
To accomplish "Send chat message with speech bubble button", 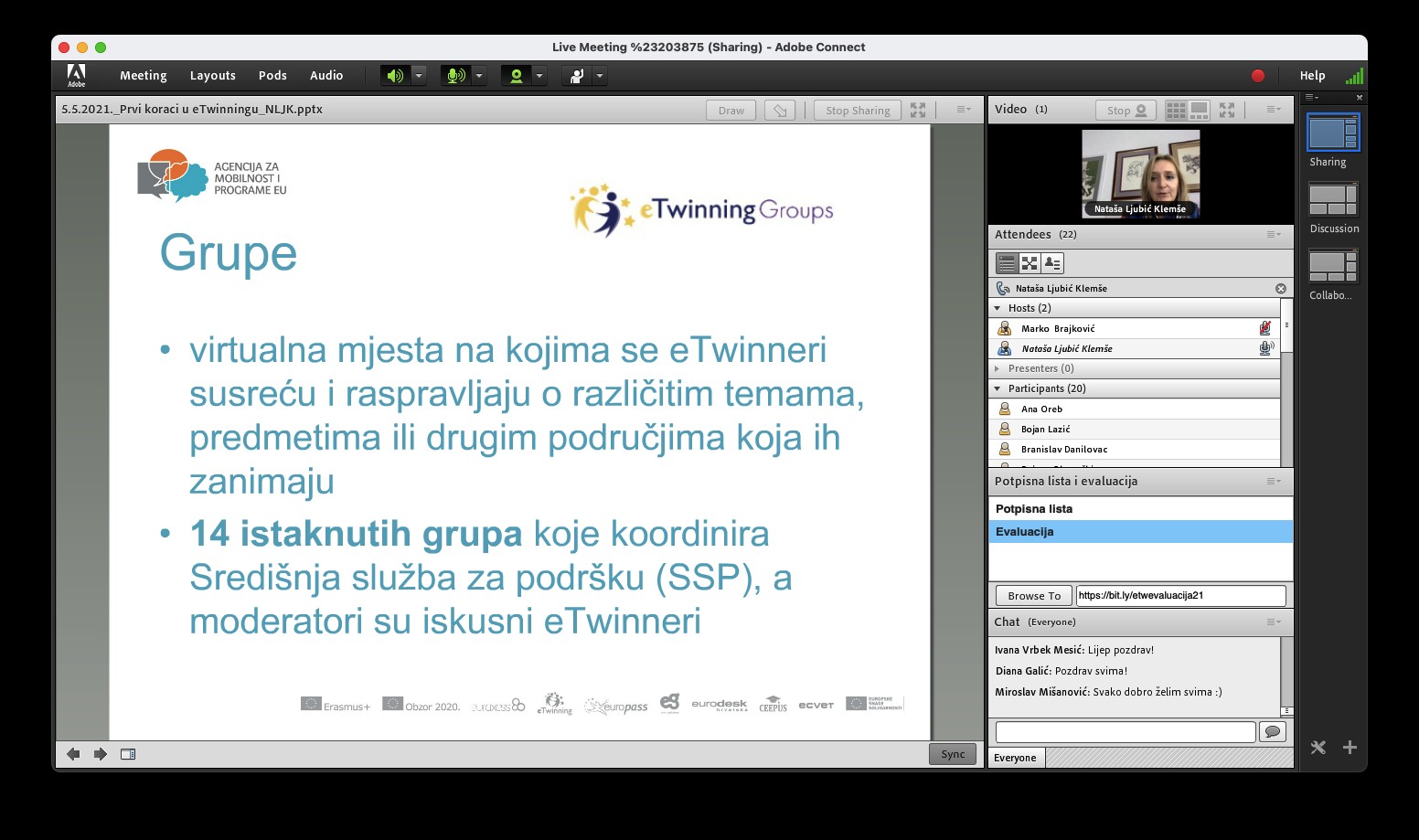I will (1272, 731).
